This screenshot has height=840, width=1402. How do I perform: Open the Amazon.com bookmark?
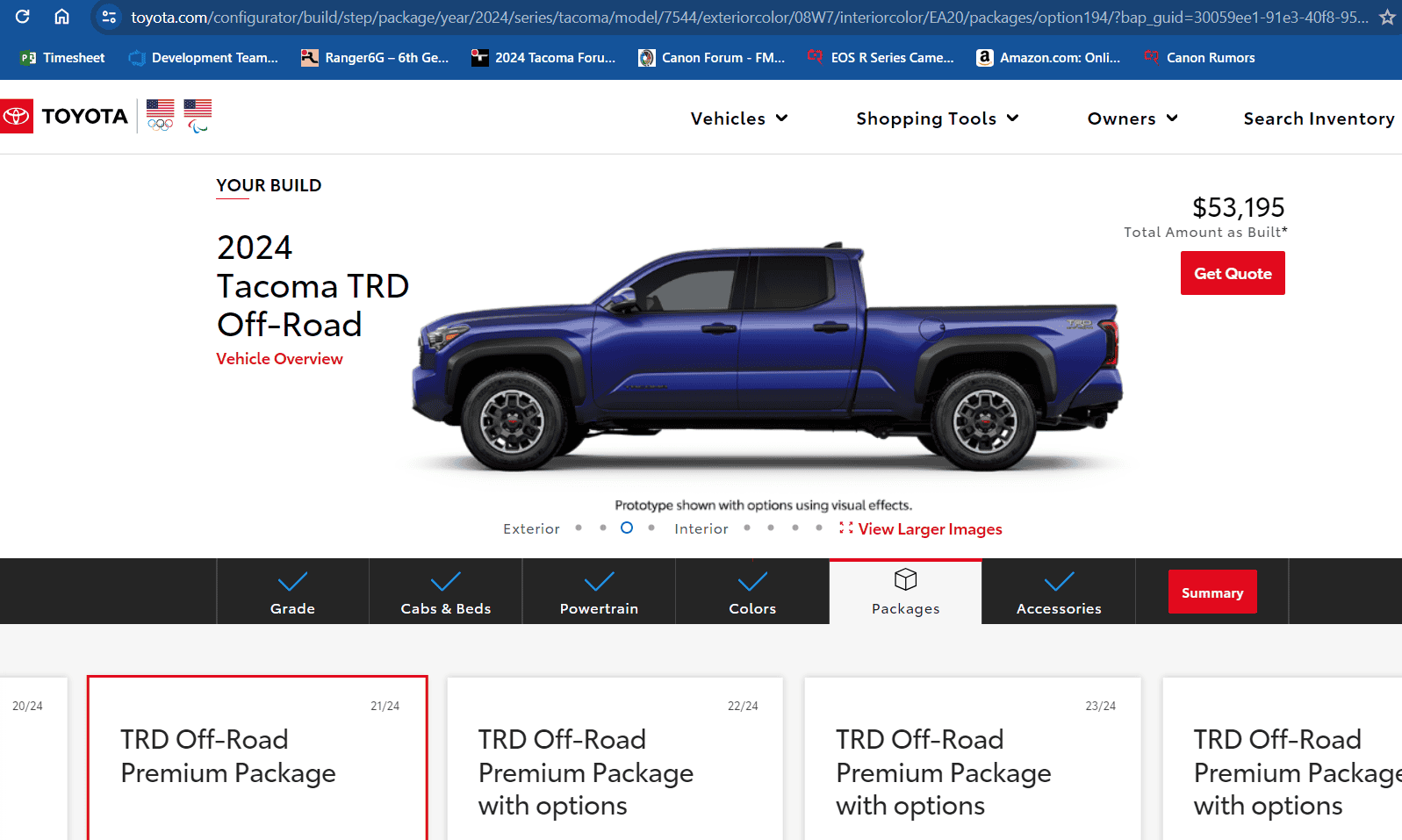pos(1048,58)
